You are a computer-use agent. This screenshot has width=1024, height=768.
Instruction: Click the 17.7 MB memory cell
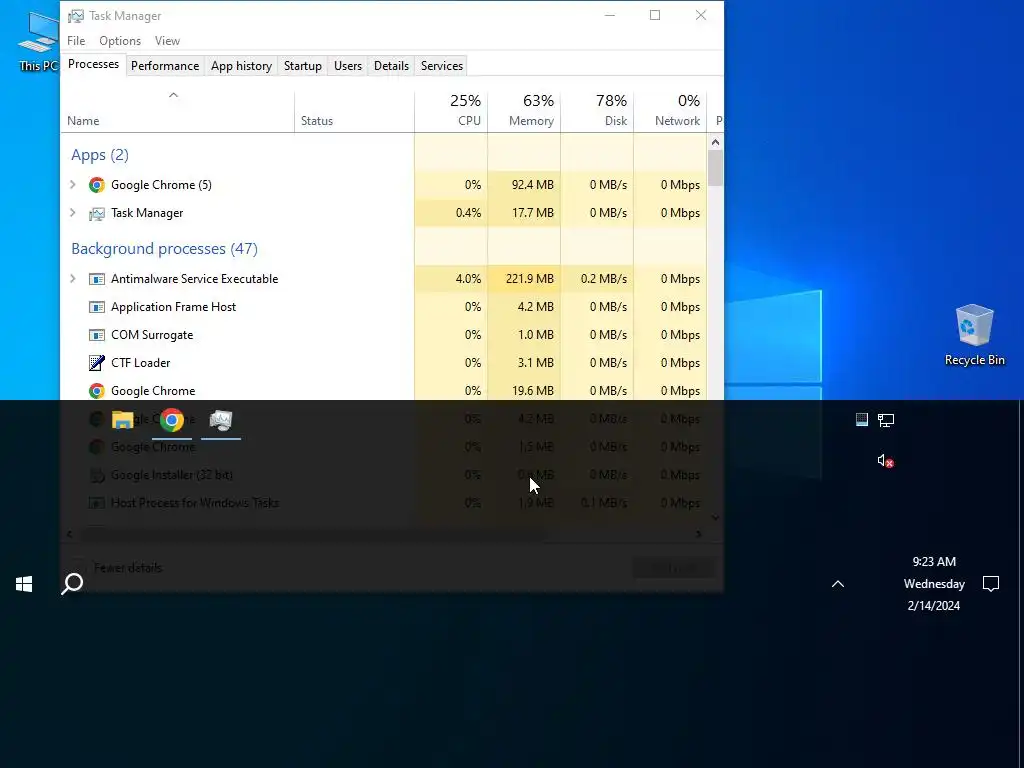[x=524, y=213]
